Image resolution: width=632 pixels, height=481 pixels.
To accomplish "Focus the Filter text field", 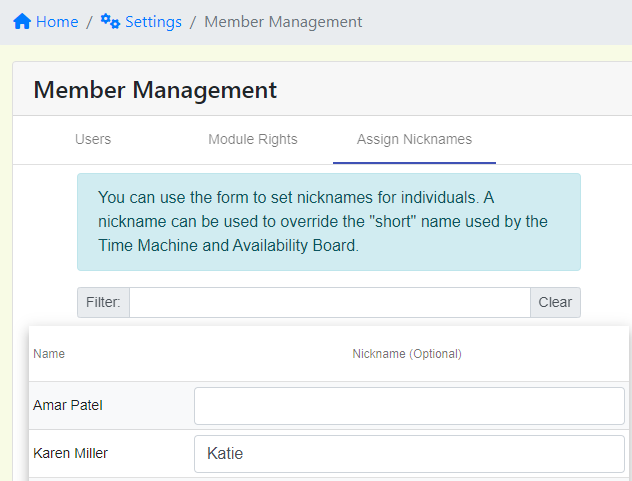I will point(330,302).
